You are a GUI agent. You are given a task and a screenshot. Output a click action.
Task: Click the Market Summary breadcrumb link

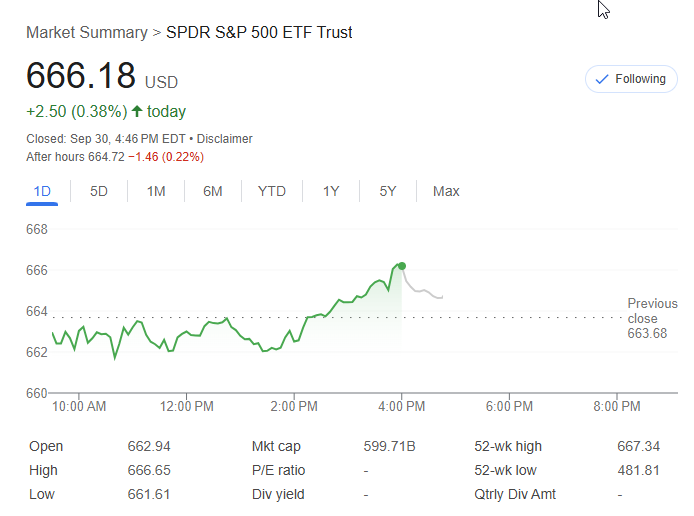pos(86,32)
